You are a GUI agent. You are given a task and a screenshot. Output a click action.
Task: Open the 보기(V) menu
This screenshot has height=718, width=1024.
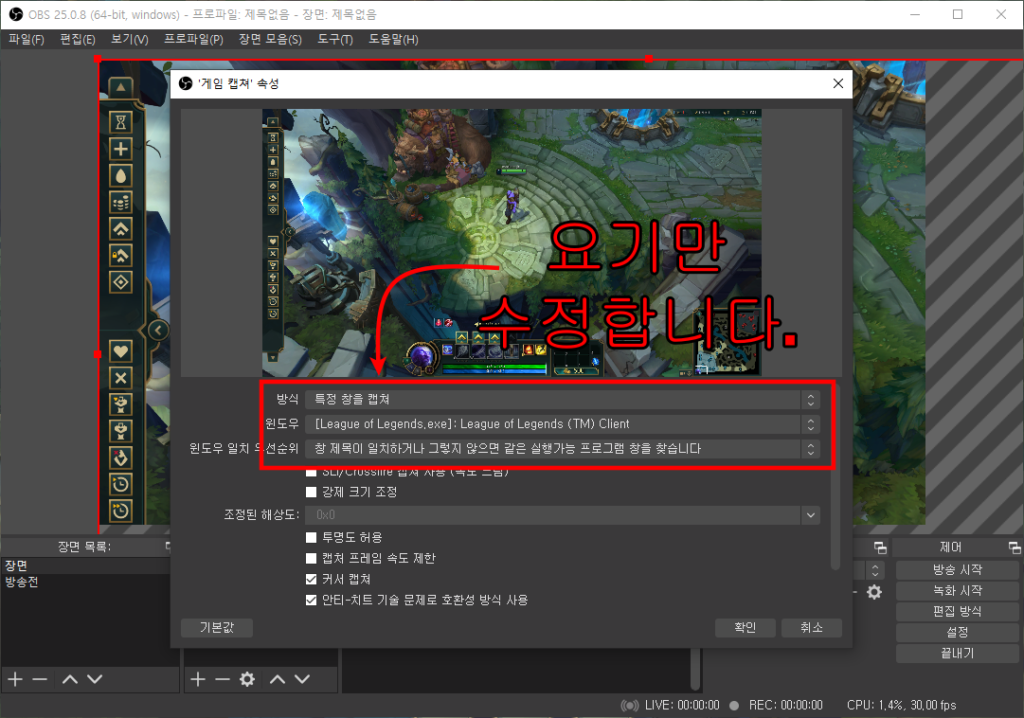(x=129, y=40)
